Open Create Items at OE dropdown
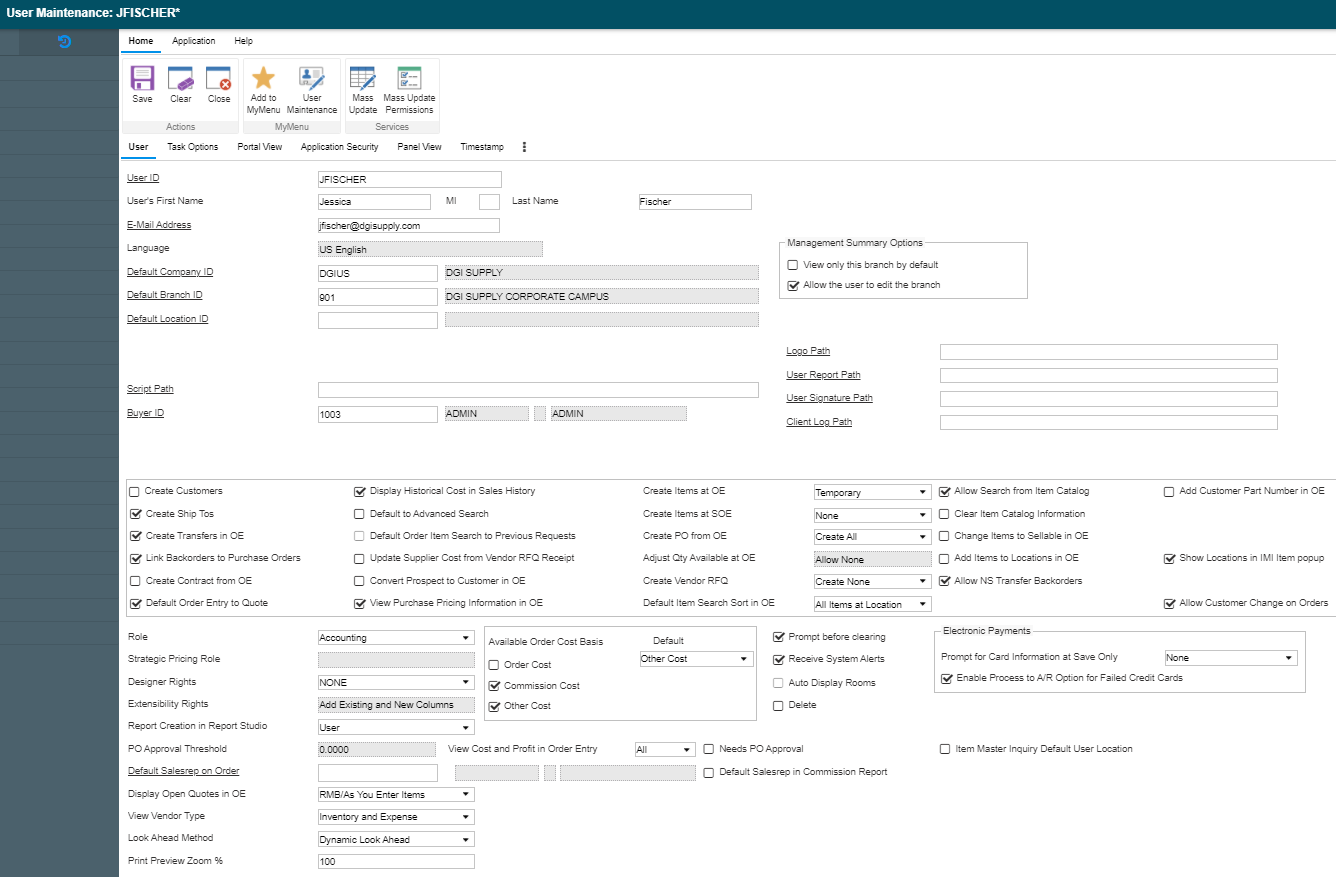 coord(872,493)
